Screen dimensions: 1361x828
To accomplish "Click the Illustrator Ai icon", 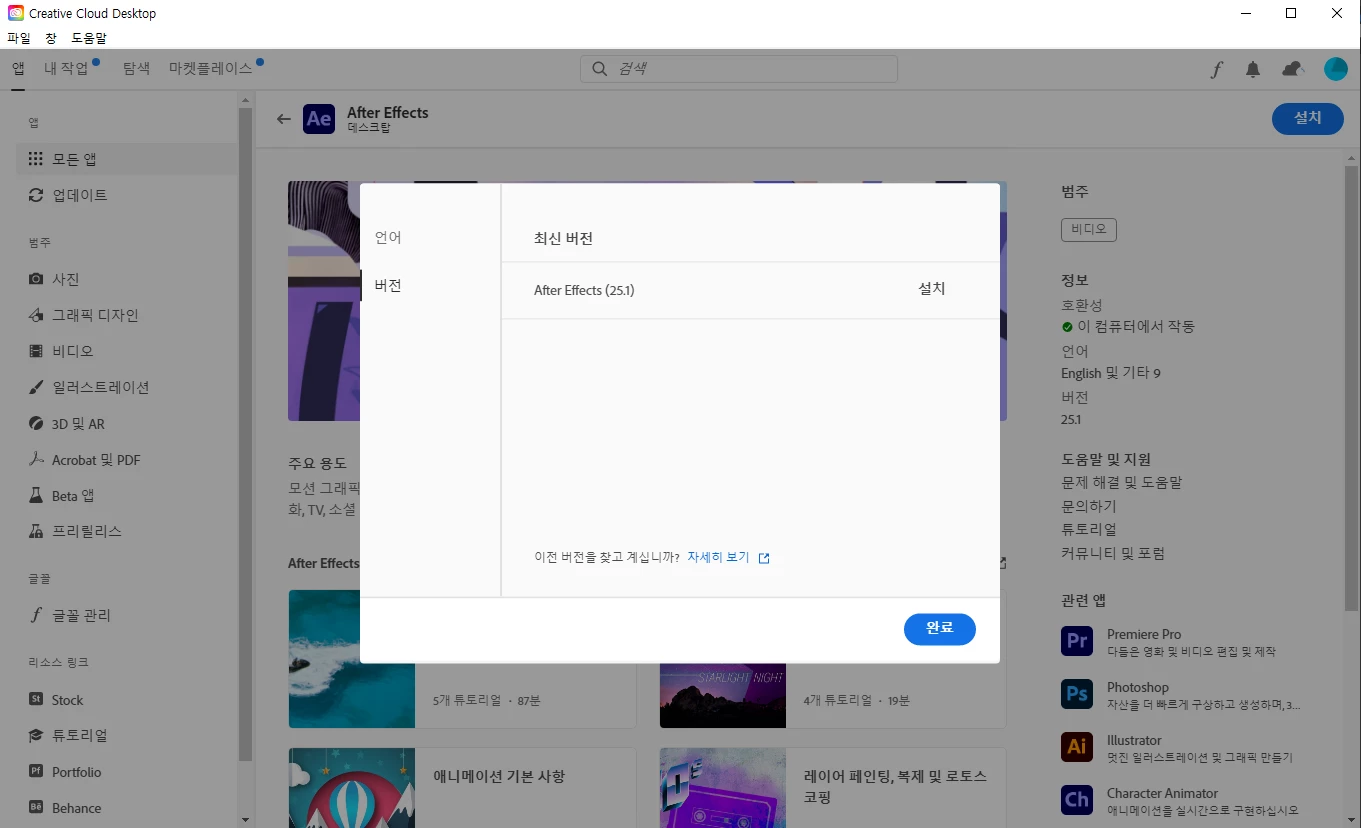I will [1077, 746].
